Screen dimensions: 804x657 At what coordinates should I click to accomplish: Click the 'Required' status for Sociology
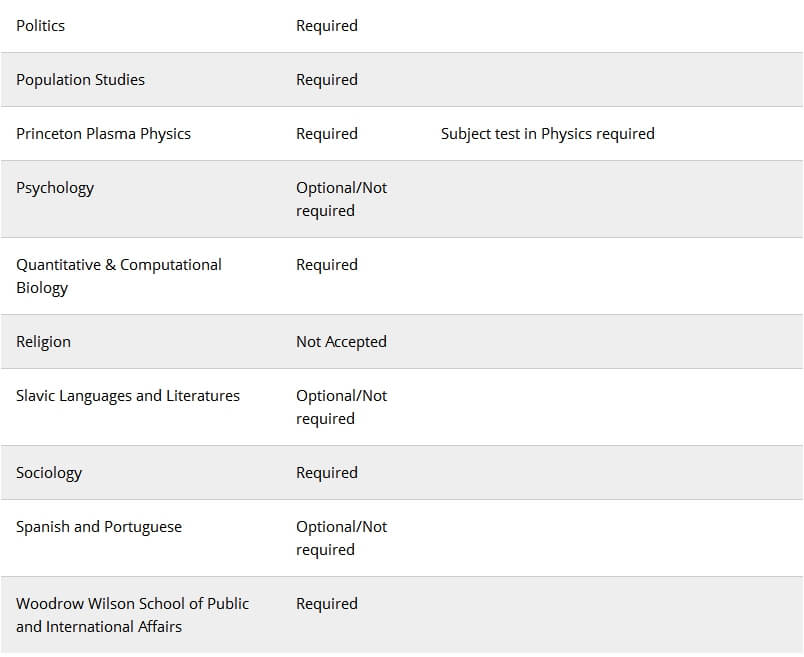(x=327, y=473)
